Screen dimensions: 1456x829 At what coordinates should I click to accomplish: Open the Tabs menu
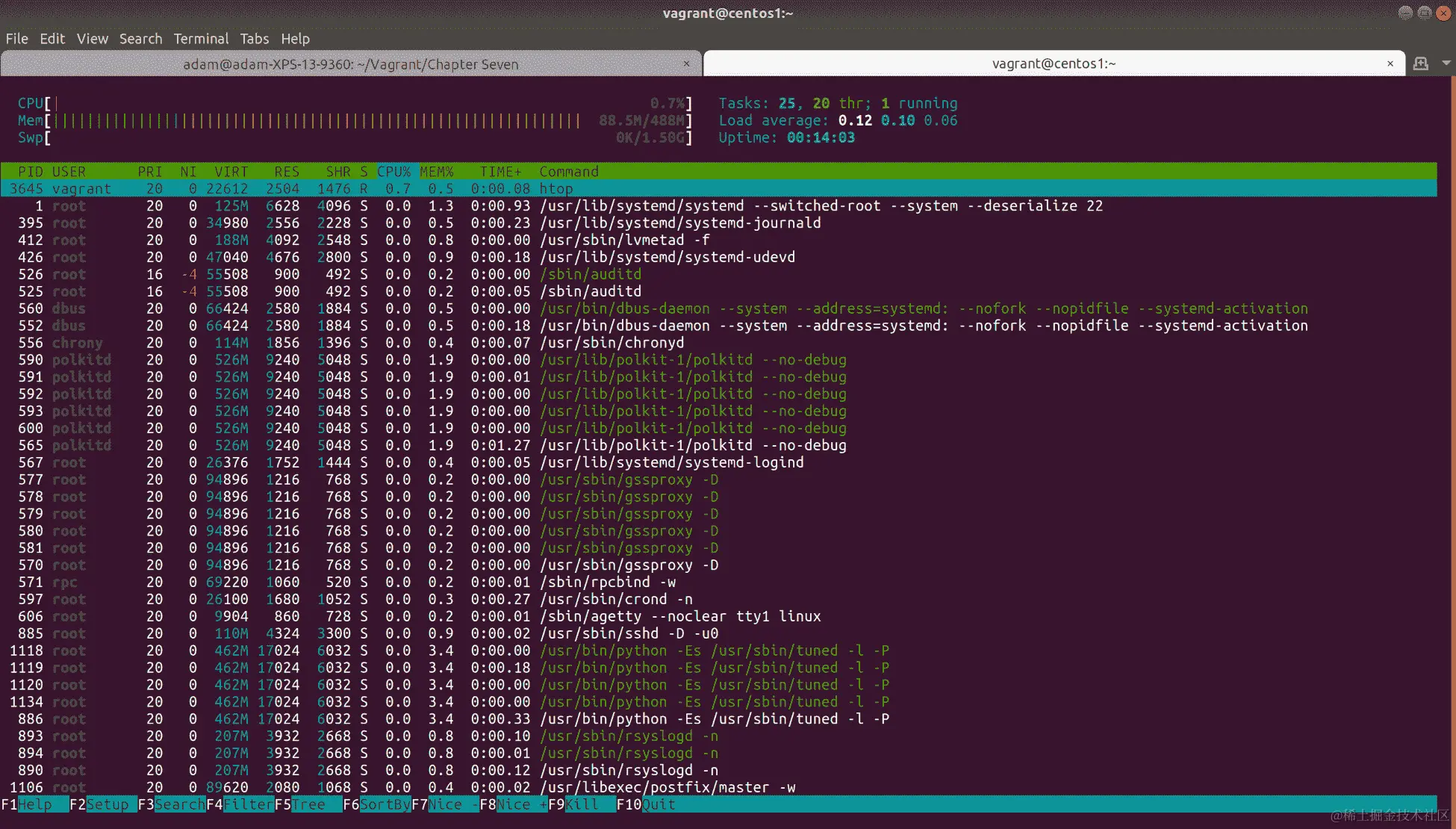pos(254,39)
